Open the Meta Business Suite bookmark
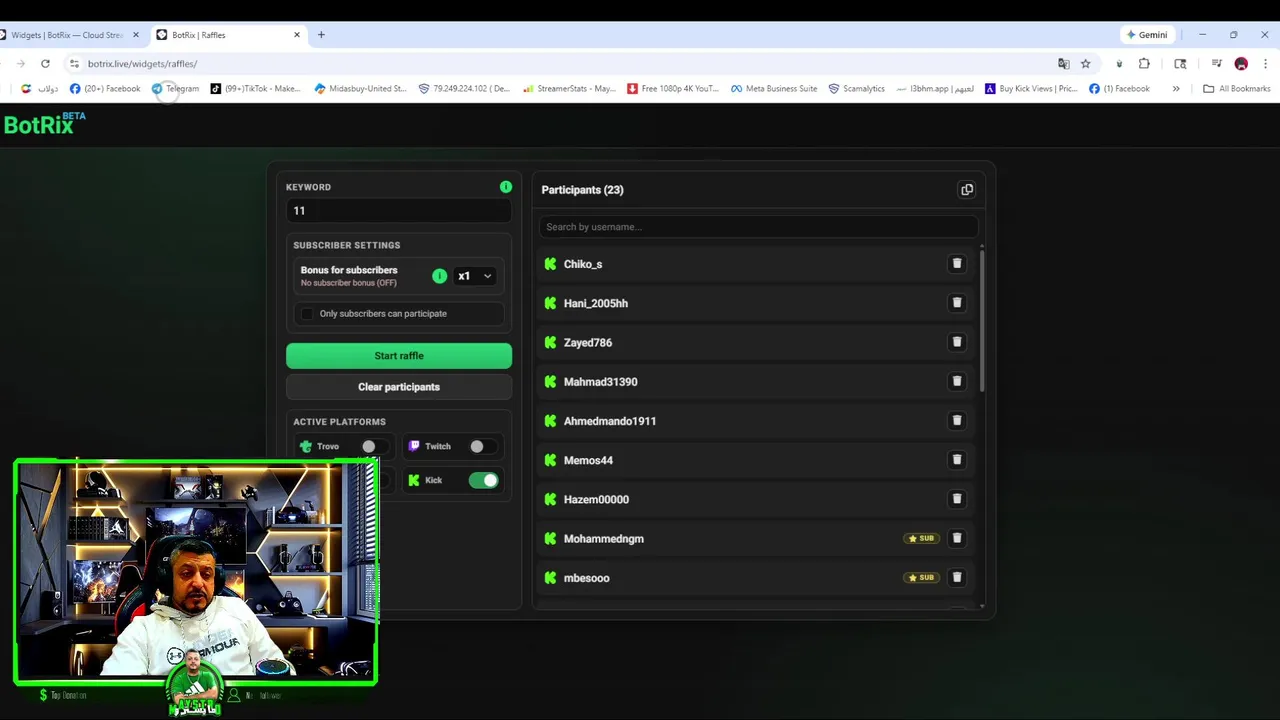 point(774,88)
